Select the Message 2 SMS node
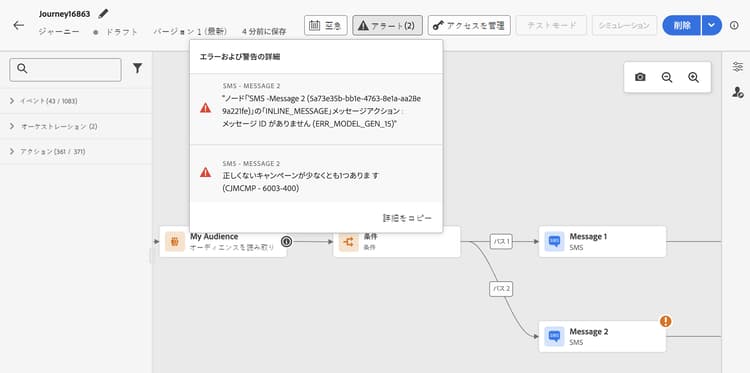This screenshot has height=373, width=750. click(602, 336)
